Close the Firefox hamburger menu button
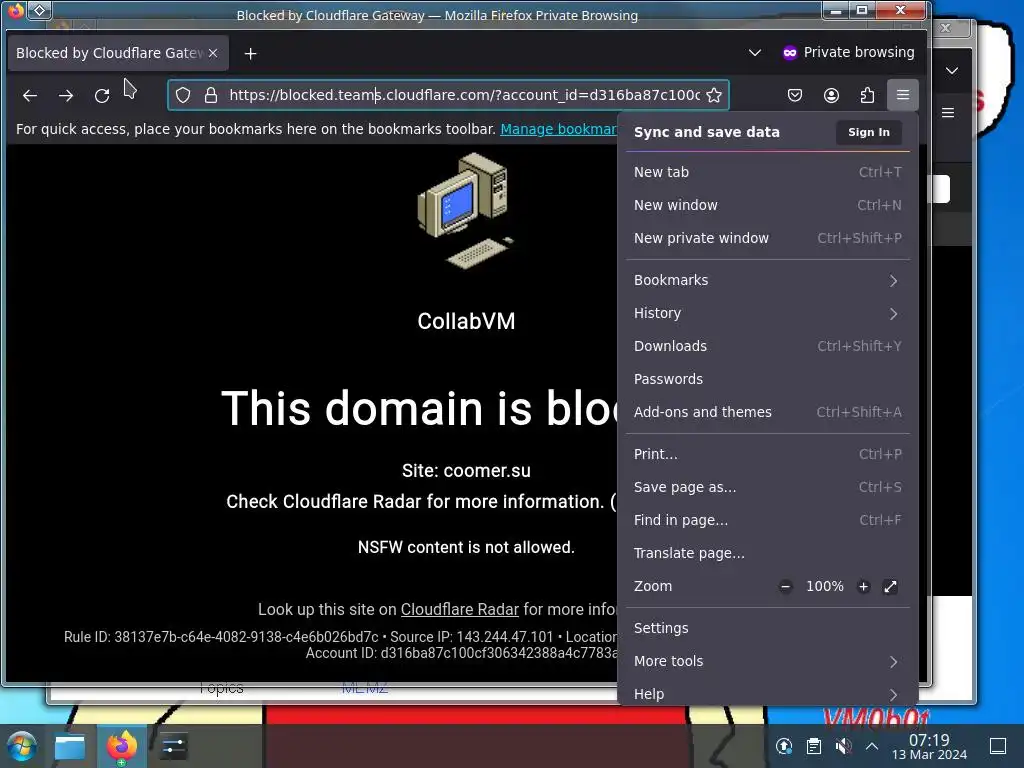The height and width of the screenshot is (768, 1024). coord(903,95)
